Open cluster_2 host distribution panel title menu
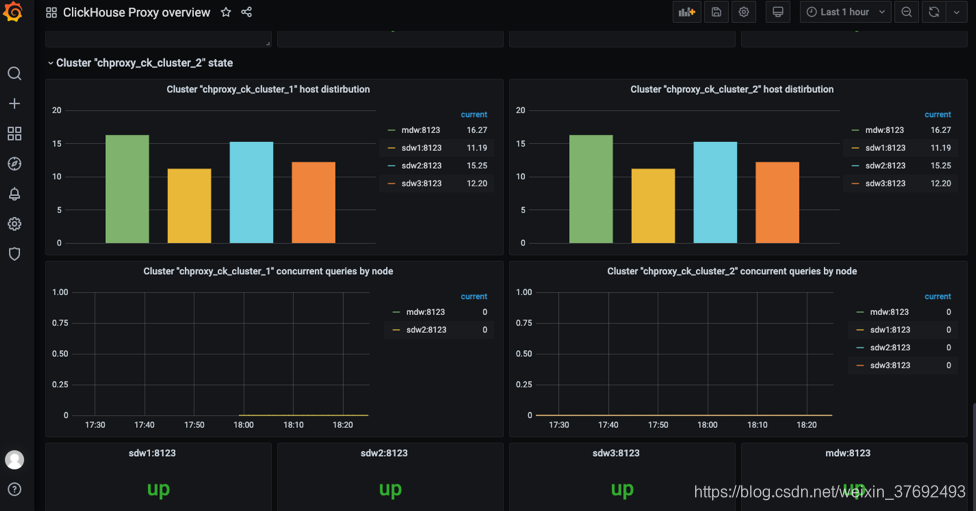The width and height of the screenshot is (976, 511). [x=732, y=89]
